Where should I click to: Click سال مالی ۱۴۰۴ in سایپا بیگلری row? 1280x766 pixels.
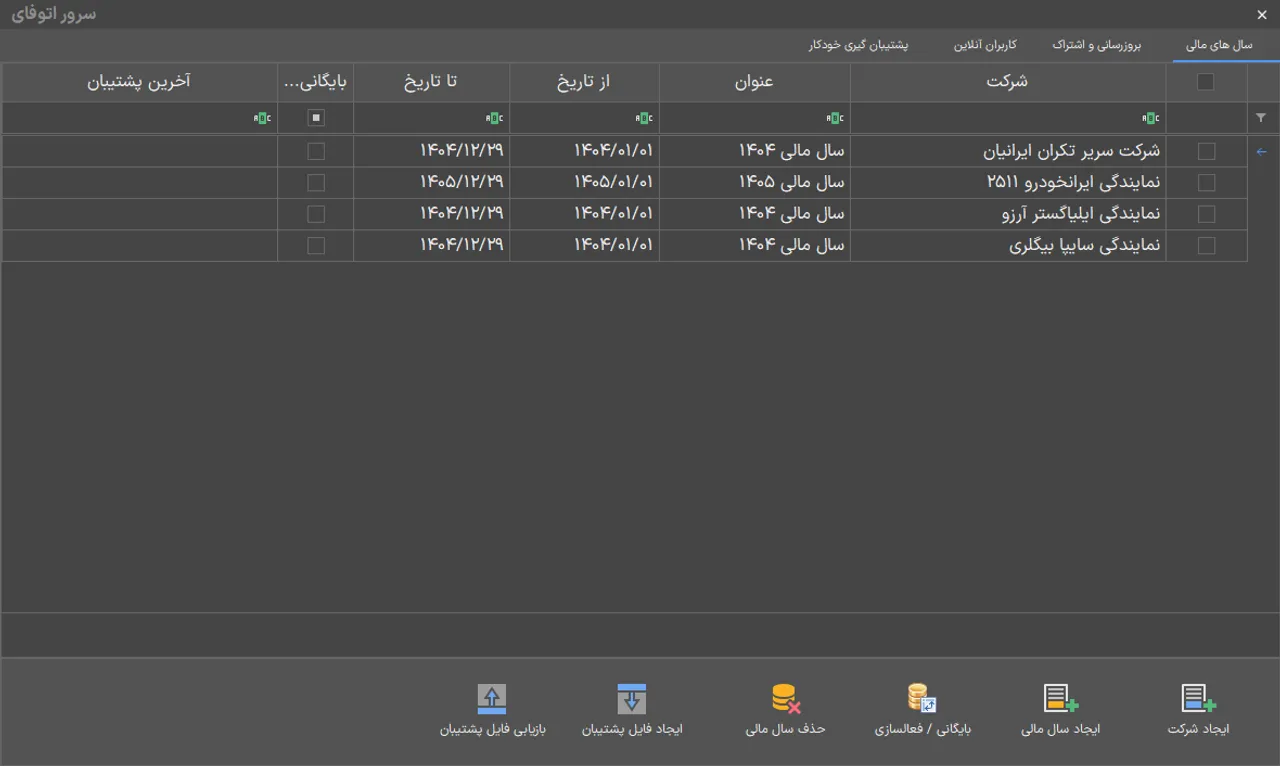(x=755, y=246)
